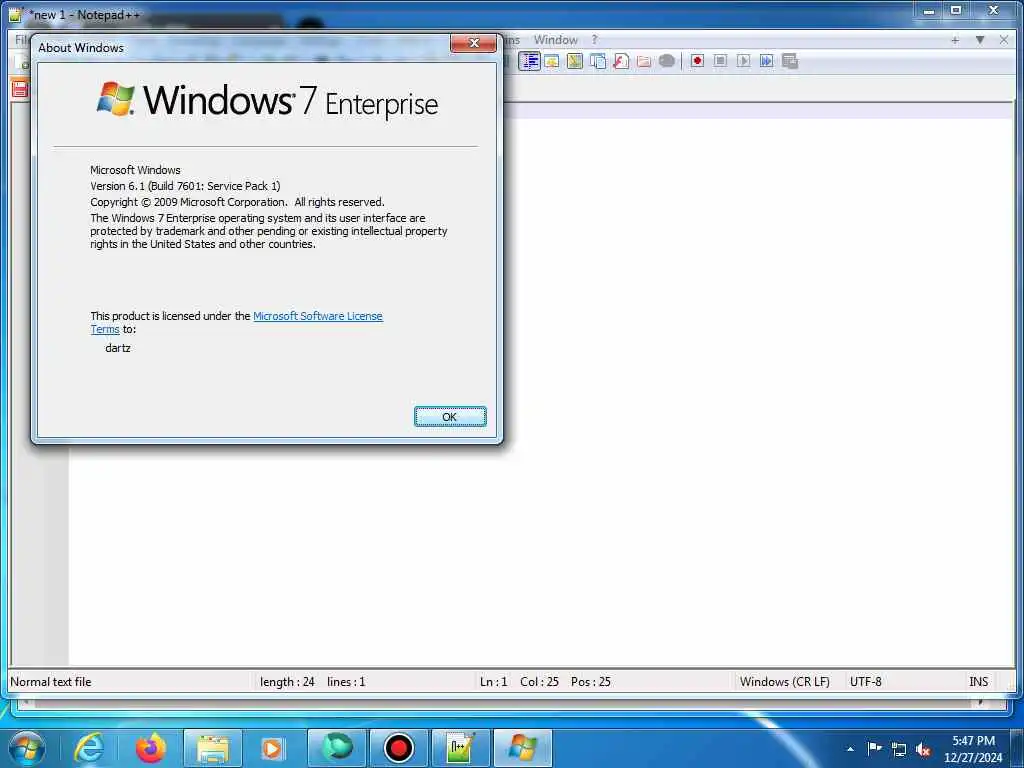1024x768 pixels.
Task: Select About Windows taskbar button
Action: coord(522,748)
